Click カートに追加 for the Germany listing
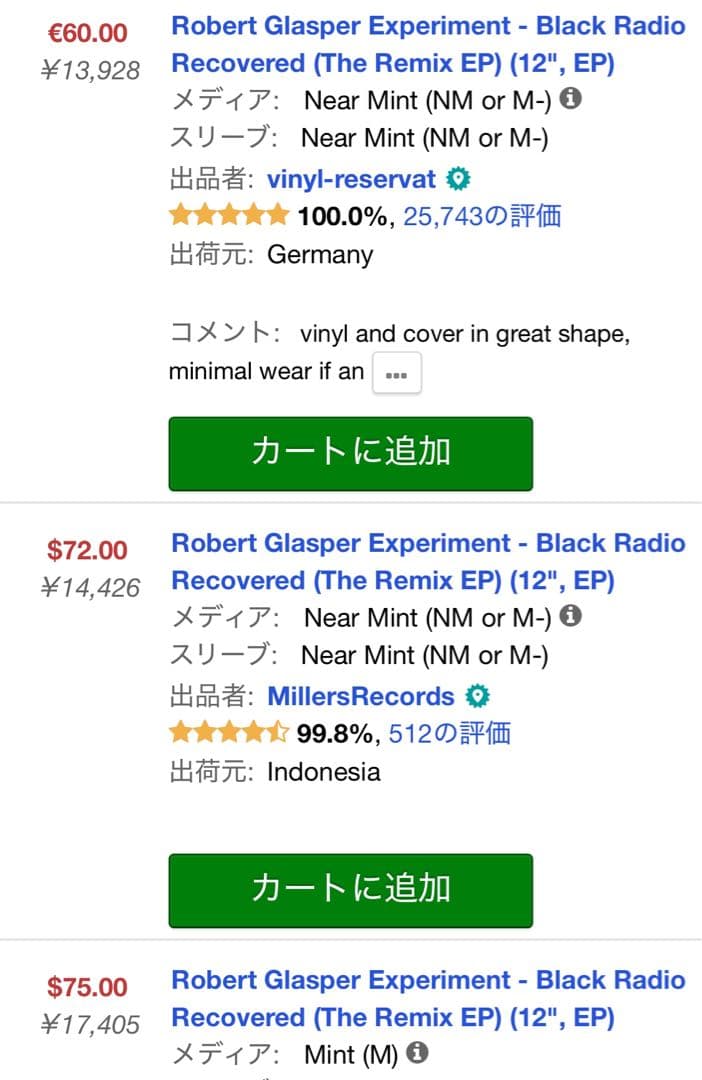 click(x=351, y=454)
